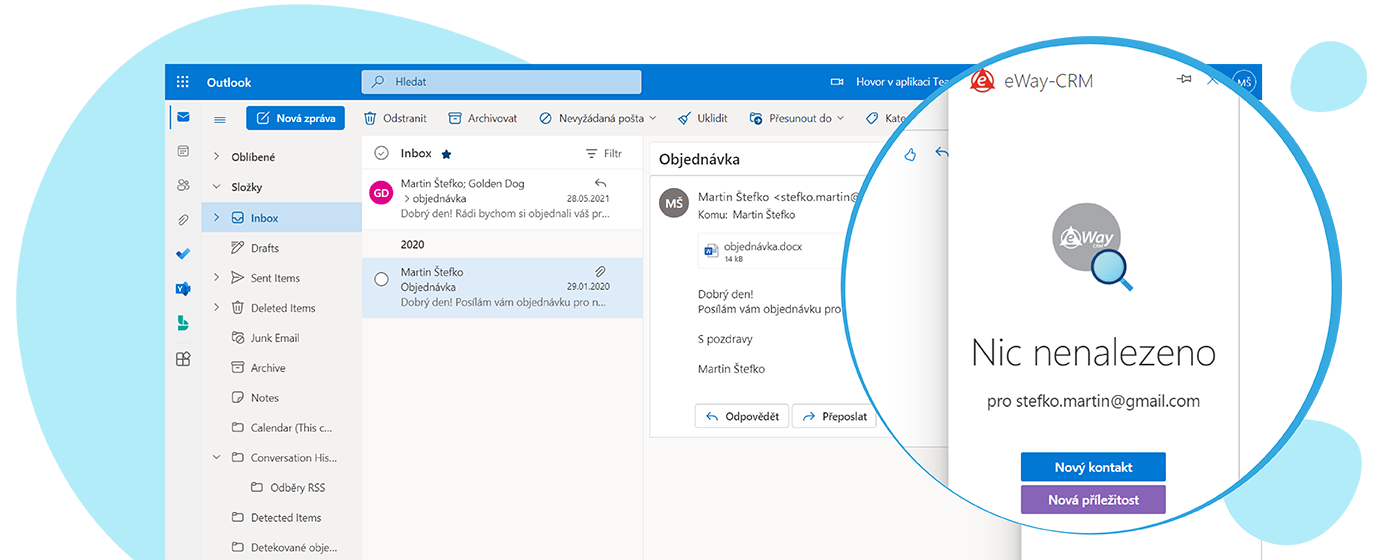Click the like thumbs-up icon on email
Image resolution: width=1400 pixels, height=560 pixels.
910,154
